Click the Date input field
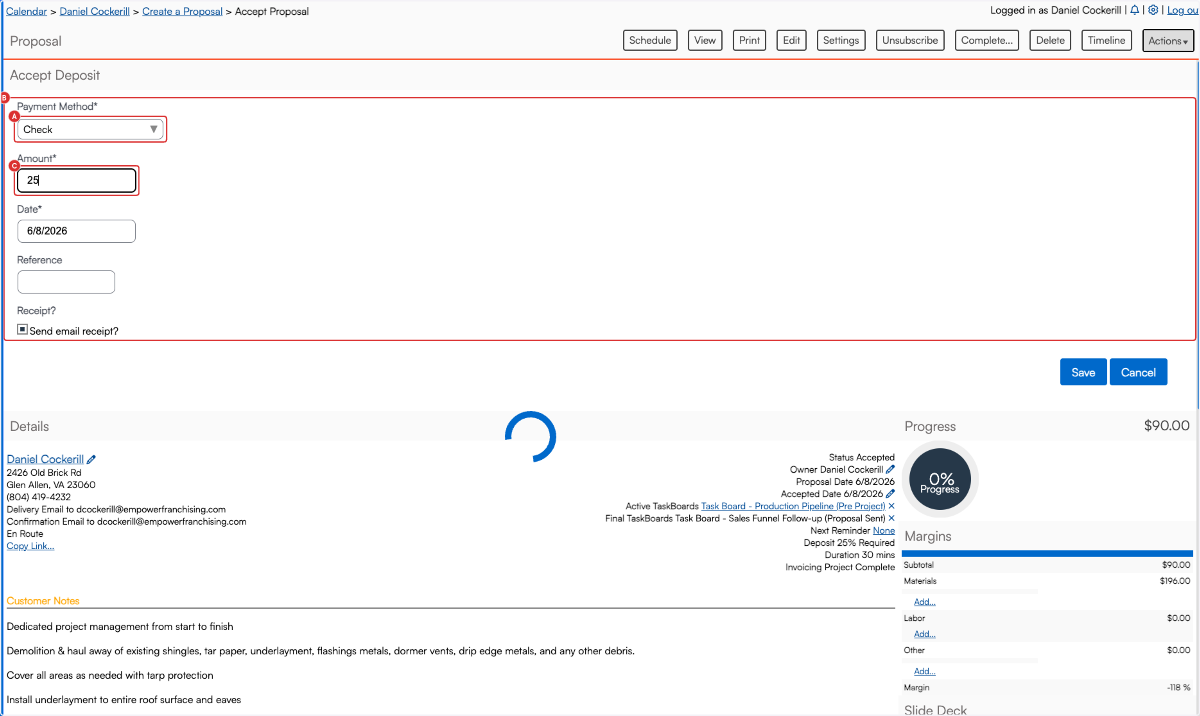Viewport: 1200px width, 716px height. 76,231
